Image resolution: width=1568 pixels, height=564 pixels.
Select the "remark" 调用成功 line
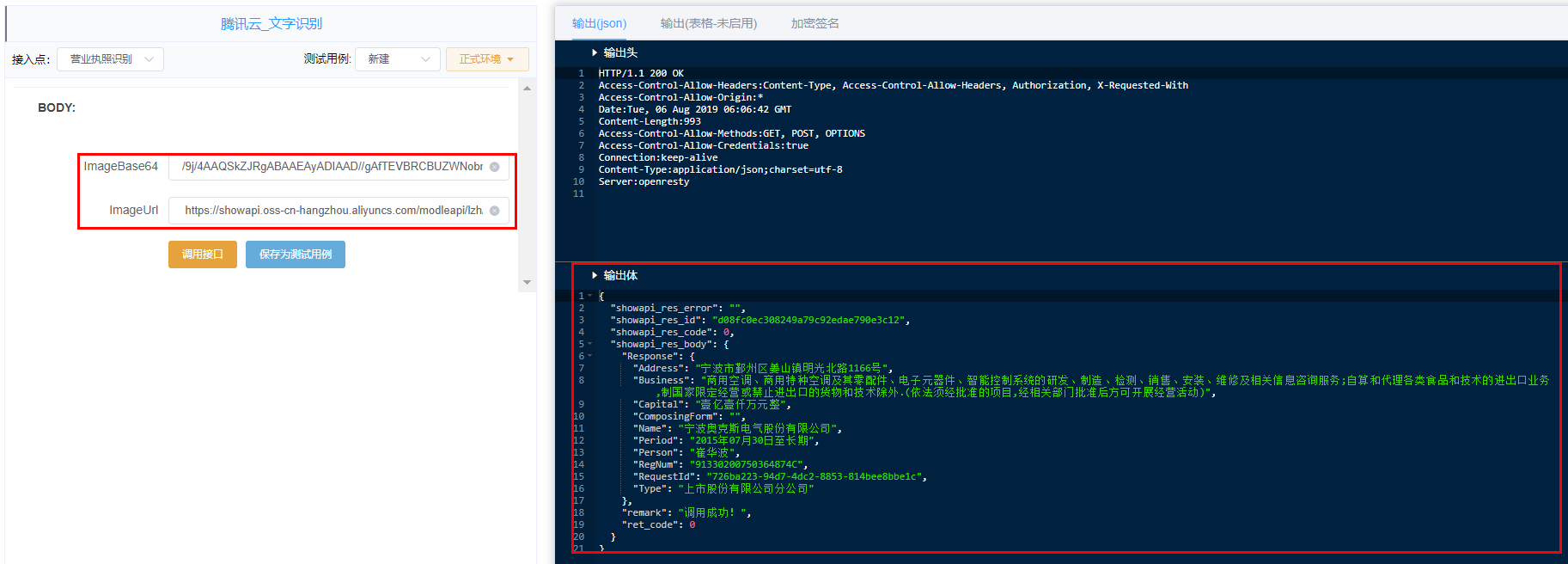tap(686, 512)
